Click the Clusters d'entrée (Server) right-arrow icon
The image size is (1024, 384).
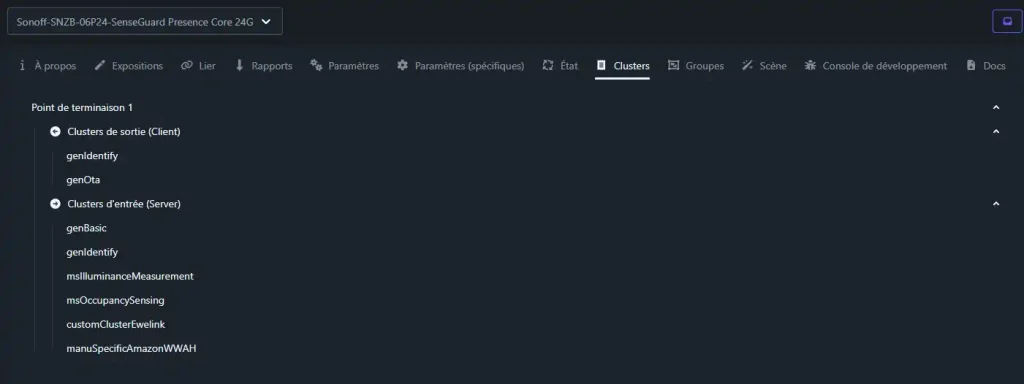click(56, 204)
